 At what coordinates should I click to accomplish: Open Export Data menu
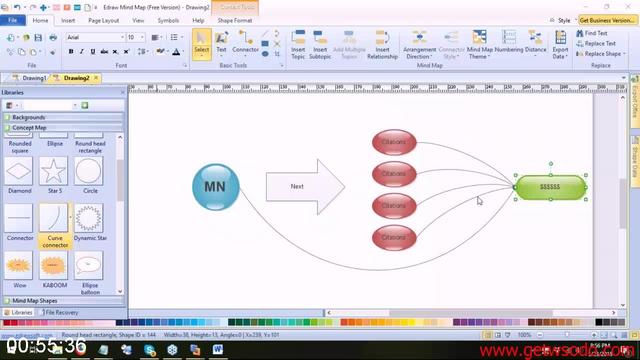click(x=560, y=44)
